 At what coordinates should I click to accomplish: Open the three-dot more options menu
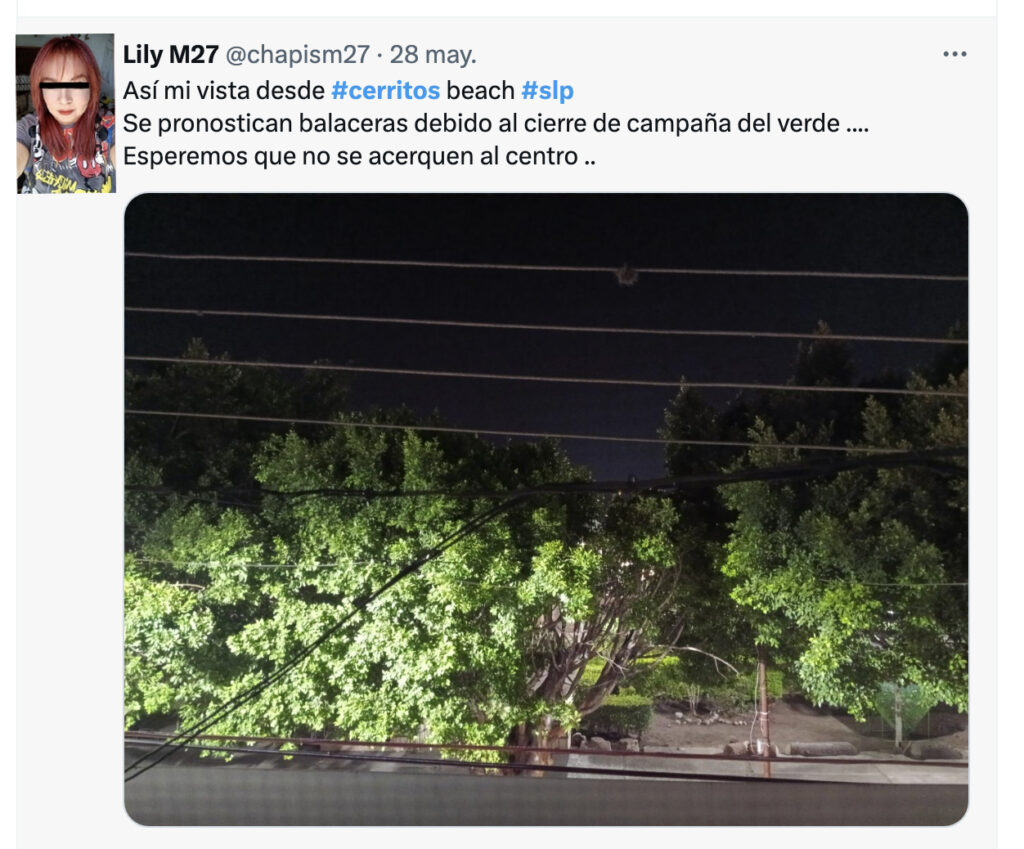tap(954, 54)
